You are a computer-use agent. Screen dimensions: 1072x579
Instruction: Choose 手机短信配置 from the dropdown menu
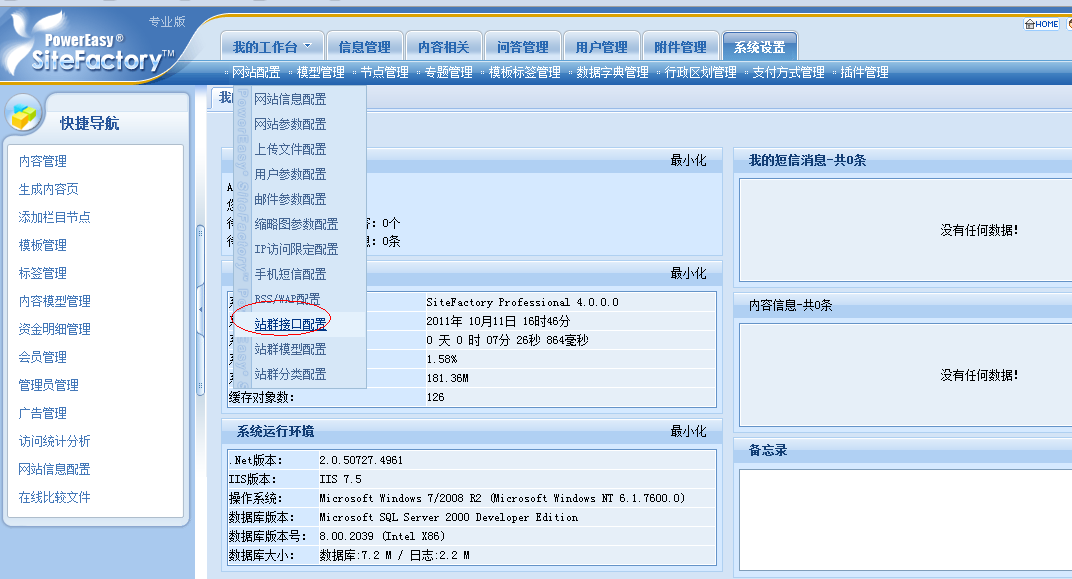290,274
